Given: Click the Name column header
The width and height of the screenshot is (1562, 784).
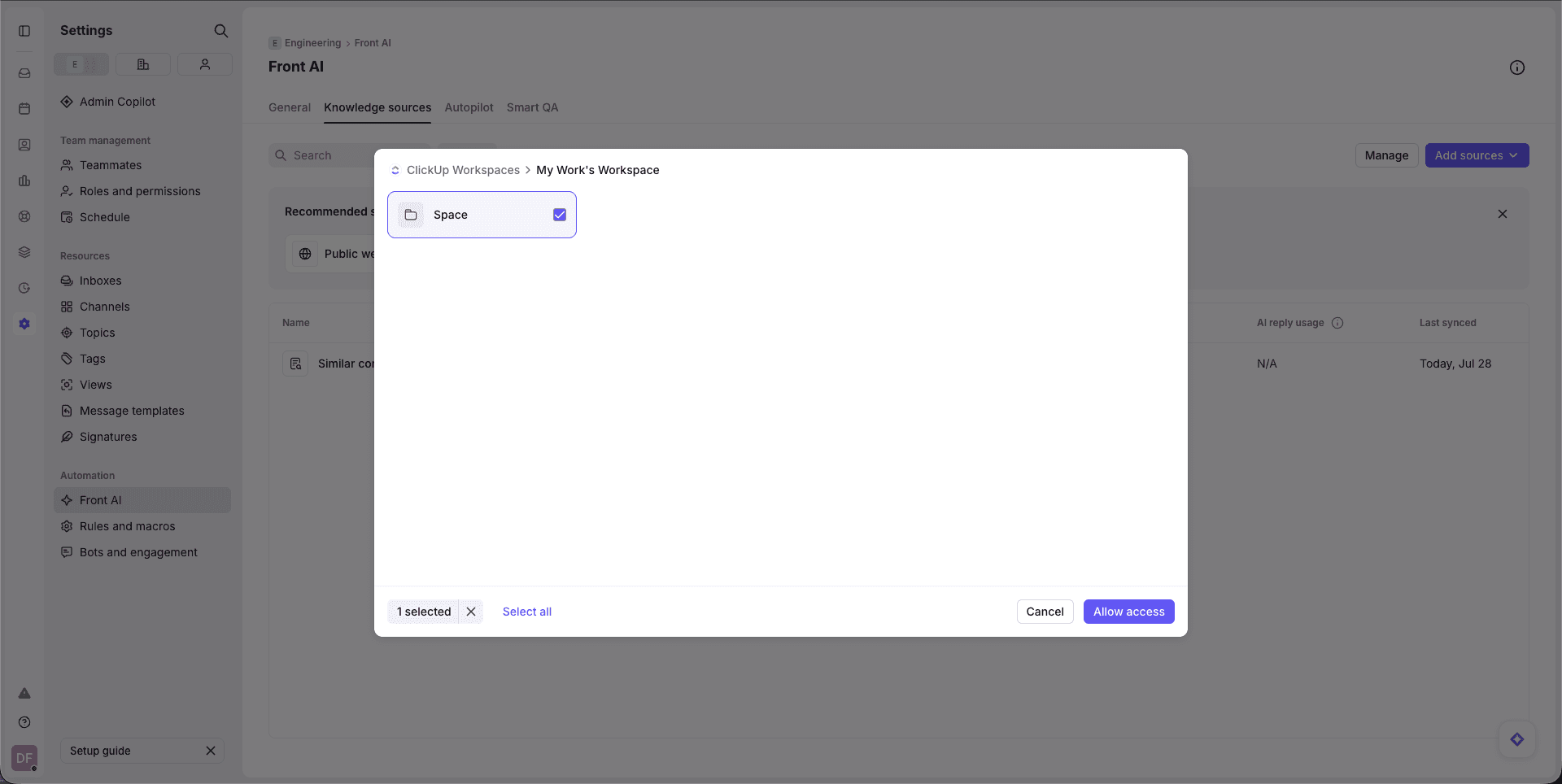Looking at the screenshot, I should (296, 323).
